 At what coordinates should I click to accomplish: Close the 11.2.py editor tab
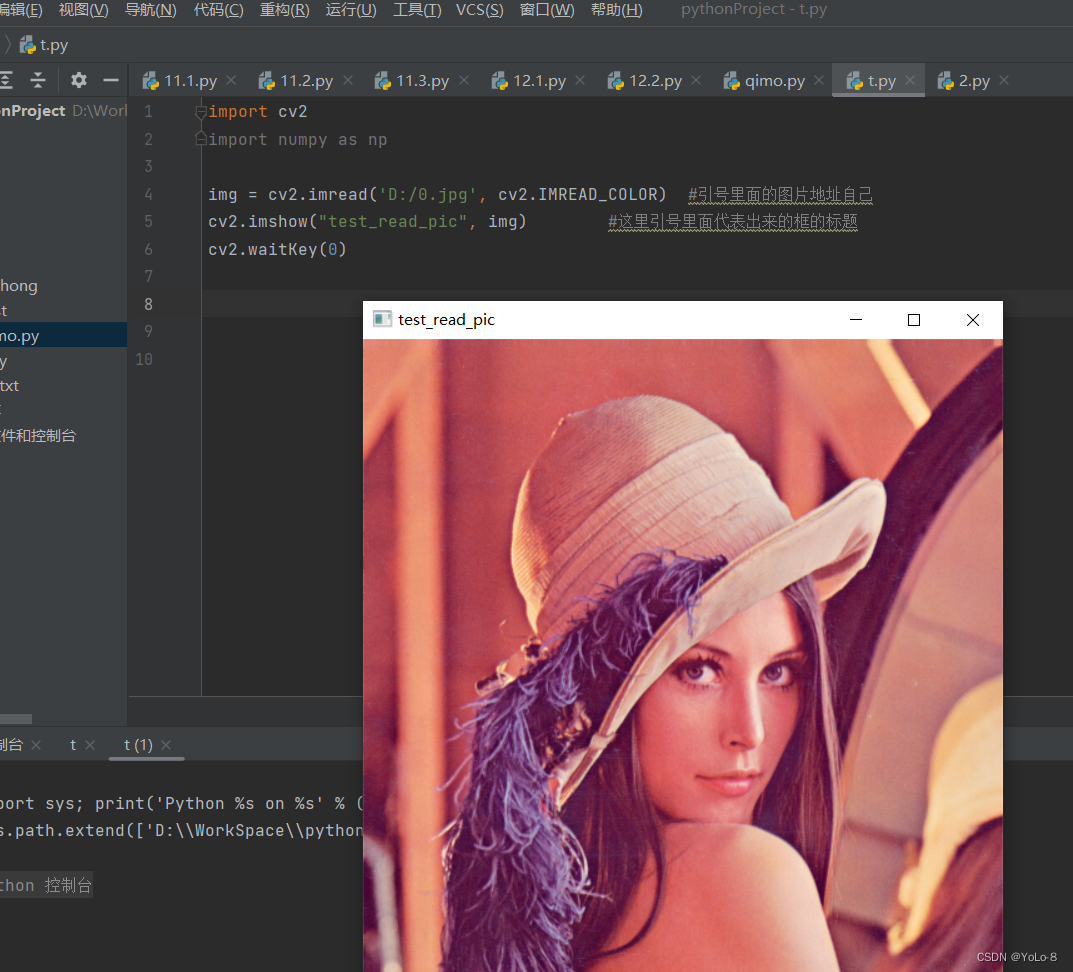[347, 80]
